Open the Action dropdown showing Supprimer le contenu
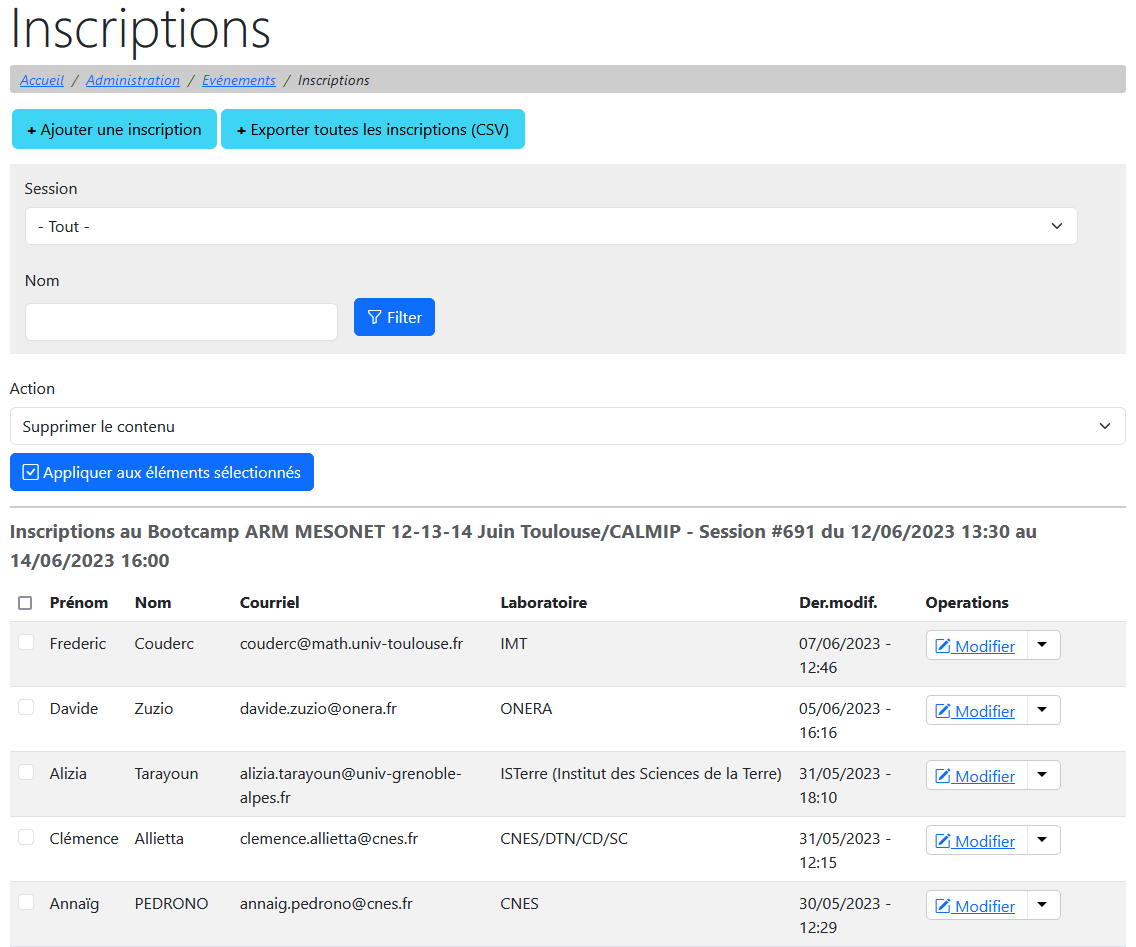The height and width of the screenshot is (947, 1136). coord(567,426)
